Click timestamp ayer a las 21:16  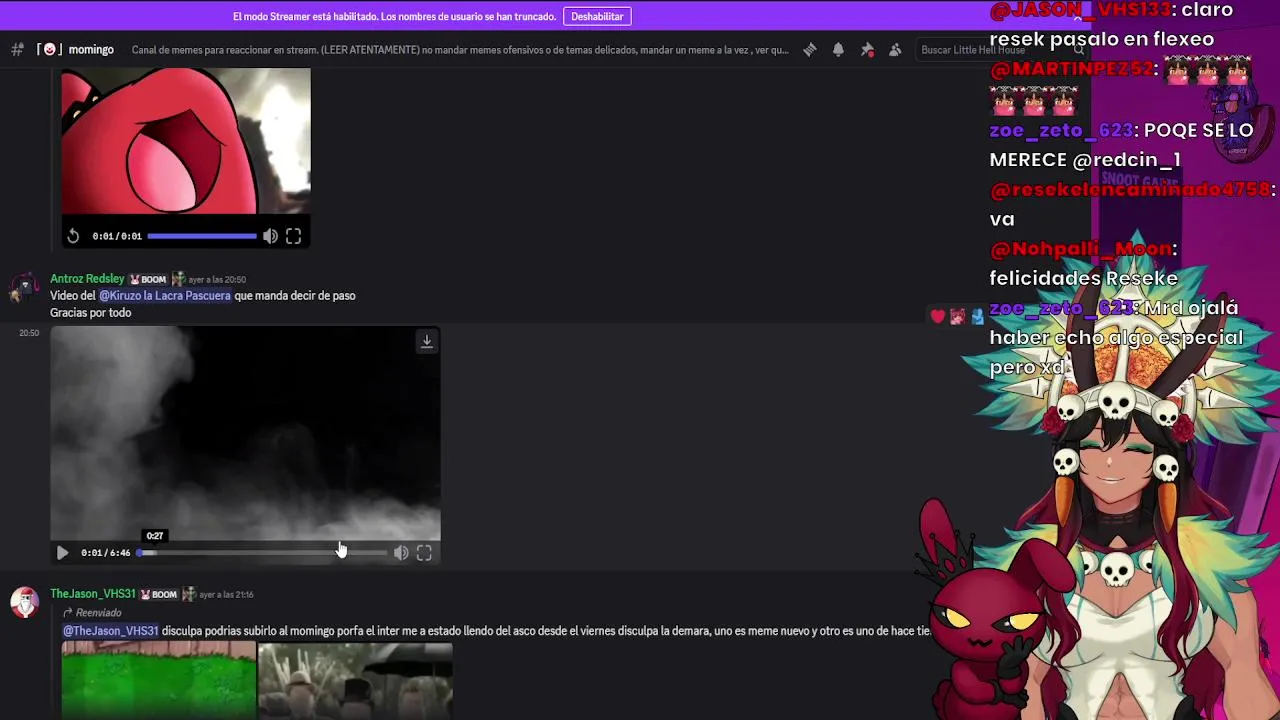click(x=226, y=595)
